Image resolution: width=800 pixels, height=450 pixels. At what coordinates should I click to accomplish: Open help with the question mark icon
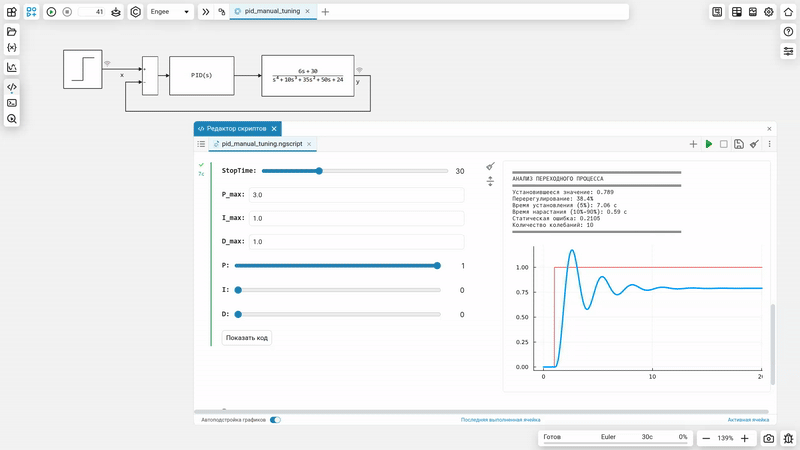788,31
